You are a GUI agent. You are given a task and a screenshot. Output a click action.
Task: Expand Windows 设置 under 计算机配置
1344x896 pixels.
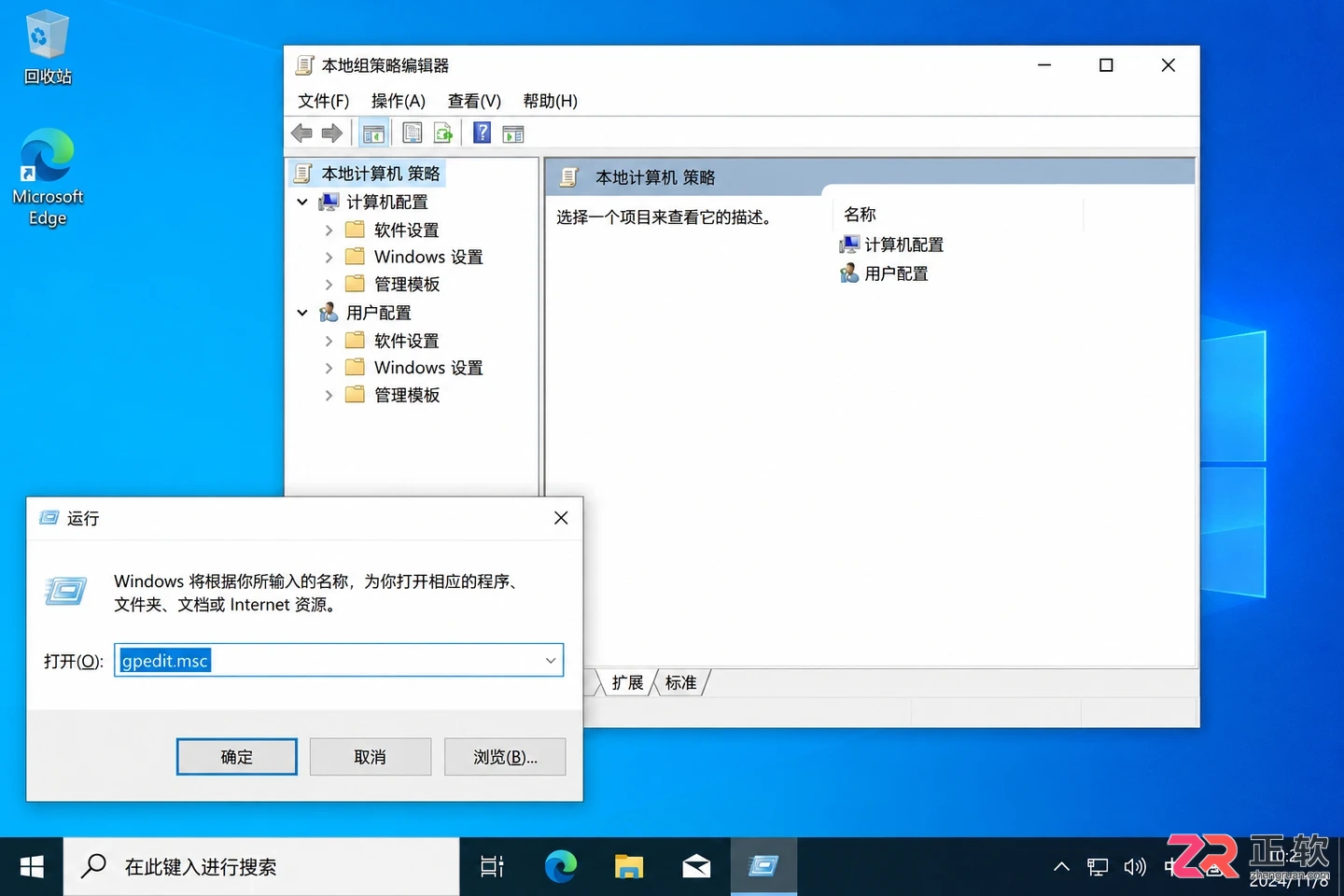[329, 257]
